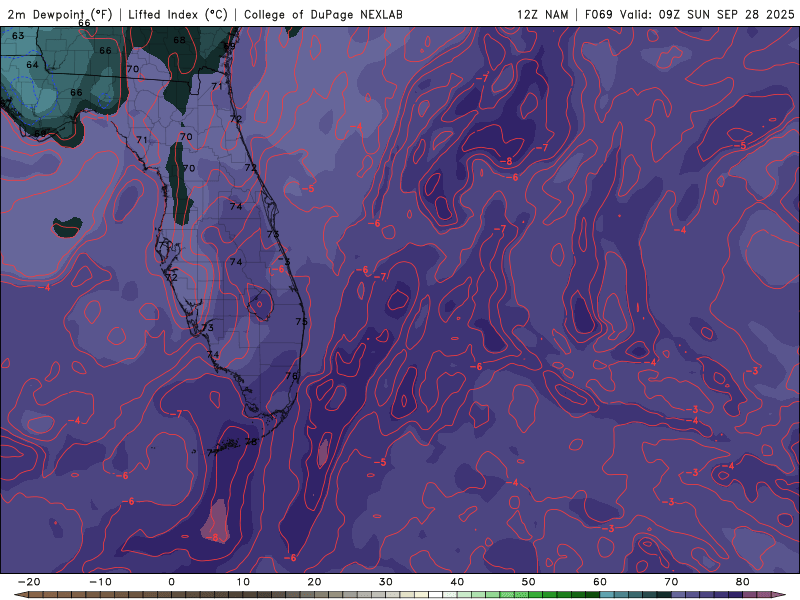Click the "20" color scale label
The height and width of the screenshot is (600, 800).
click(x=314, y=582)
